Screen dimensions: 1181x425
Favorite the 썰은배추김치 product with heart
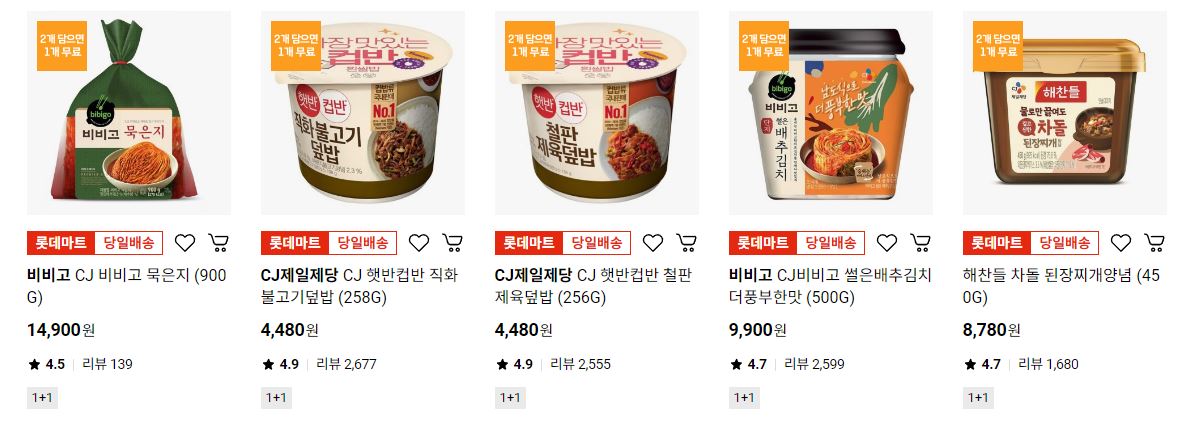click(x=887, y=243)
